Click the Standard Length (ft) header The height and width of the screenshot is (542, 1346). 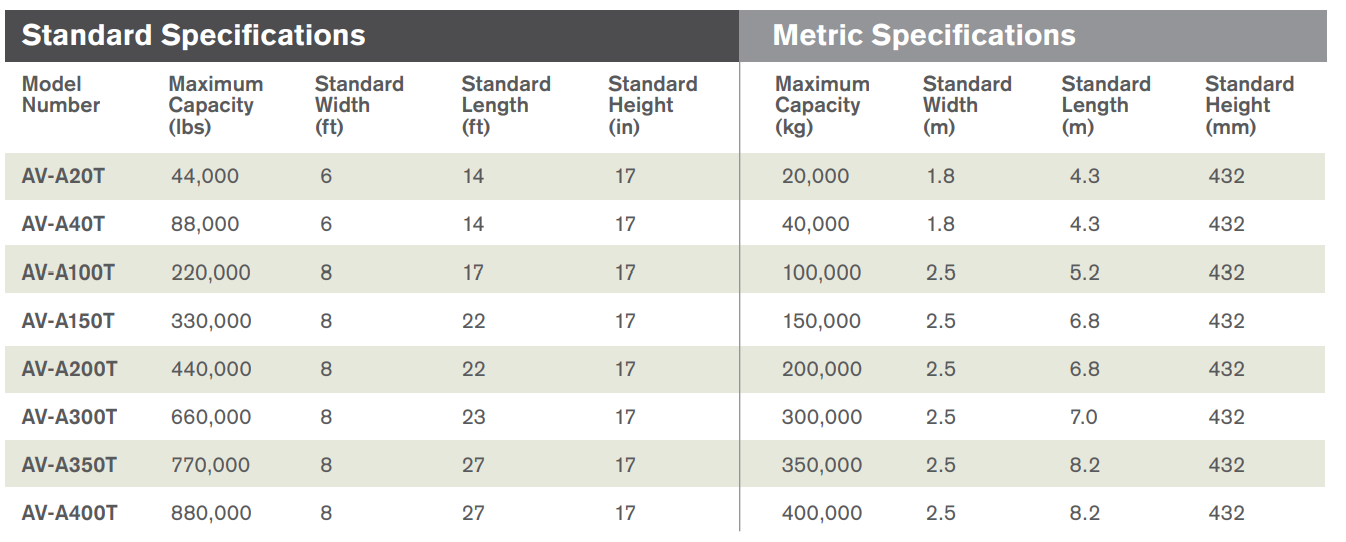click(506, 105)
